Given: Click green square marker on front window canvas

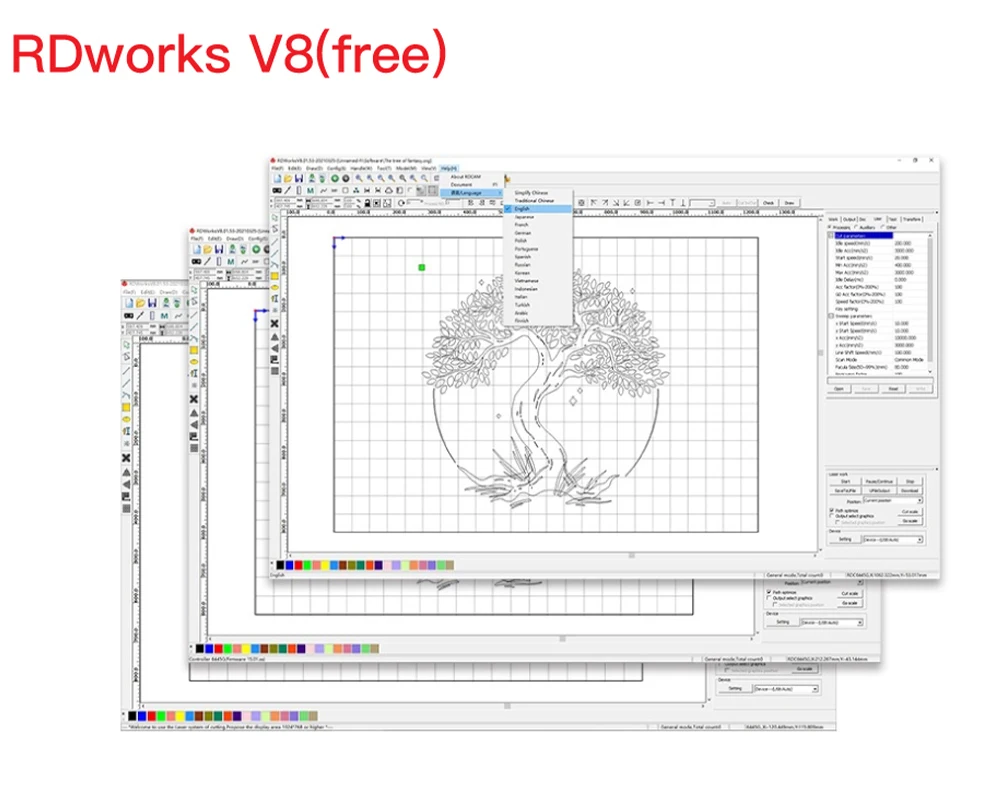Looking at the screenshot, I should 422,267.
